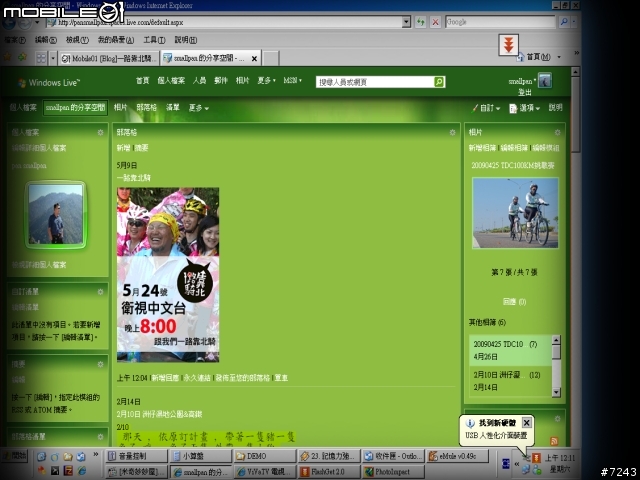Viewport: 640px width, 480px height.
Task: Close the 找到新硬體 balloon notification
Action: pos(527,422)
